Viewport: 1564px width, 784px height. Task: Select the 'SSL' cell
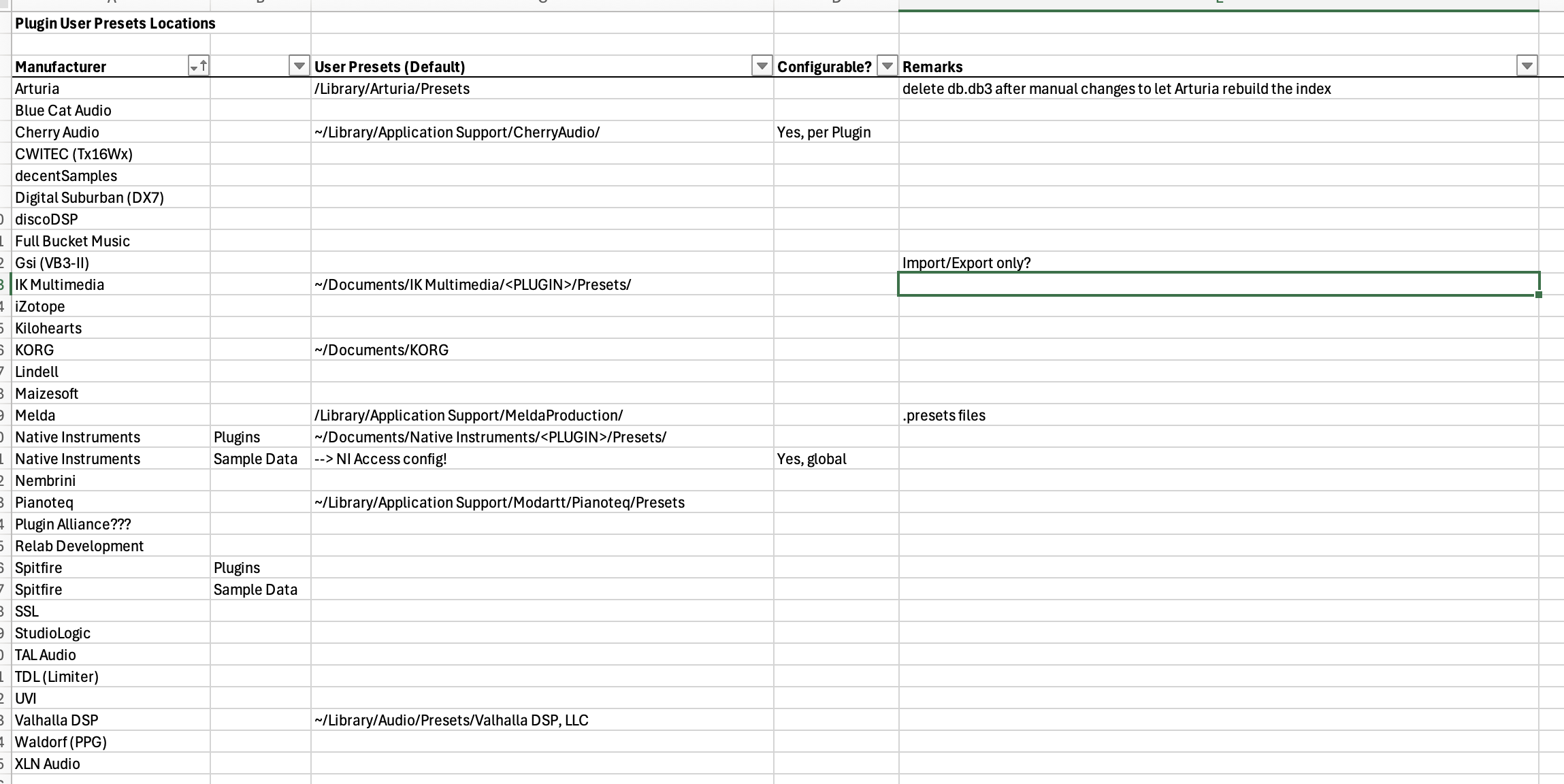coord(111,611)
